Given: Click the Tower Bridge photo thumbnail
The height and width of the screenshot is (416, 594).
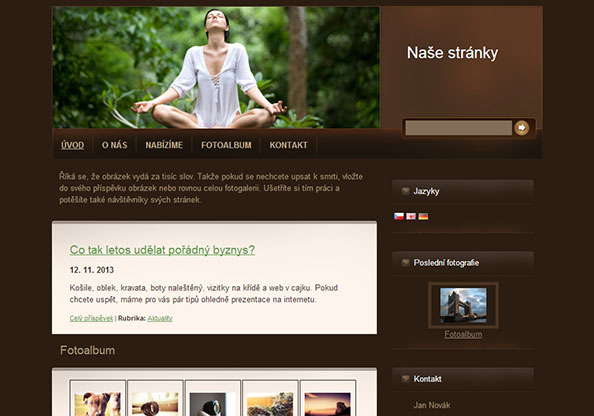Looking at the screenshot, I should tap(463, 305).
